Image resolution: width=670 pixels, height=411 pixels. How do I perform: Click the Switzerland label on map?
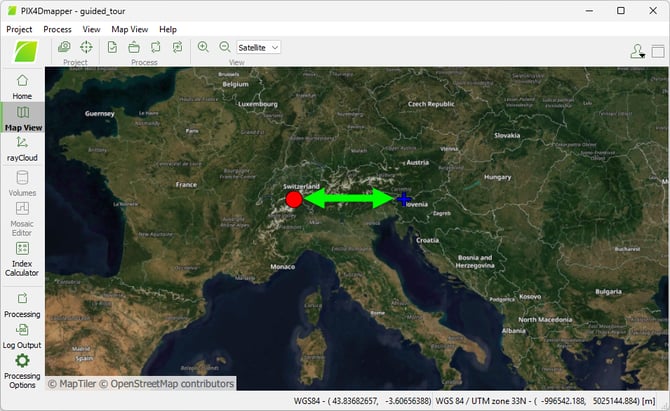click(301, 187)
